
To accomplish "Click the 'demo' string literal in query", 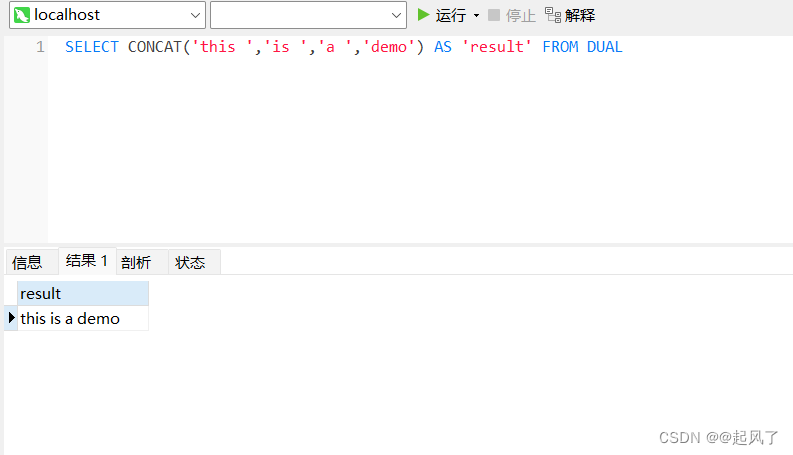I will (x=389, y=47).
